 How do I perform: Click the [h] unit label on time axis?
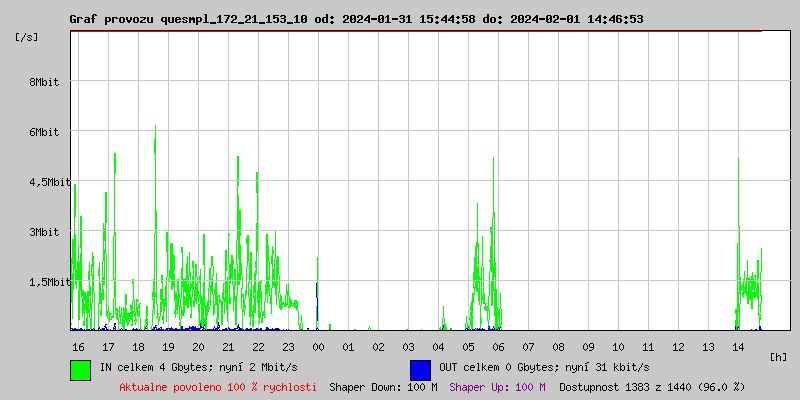tap(779, 356)
